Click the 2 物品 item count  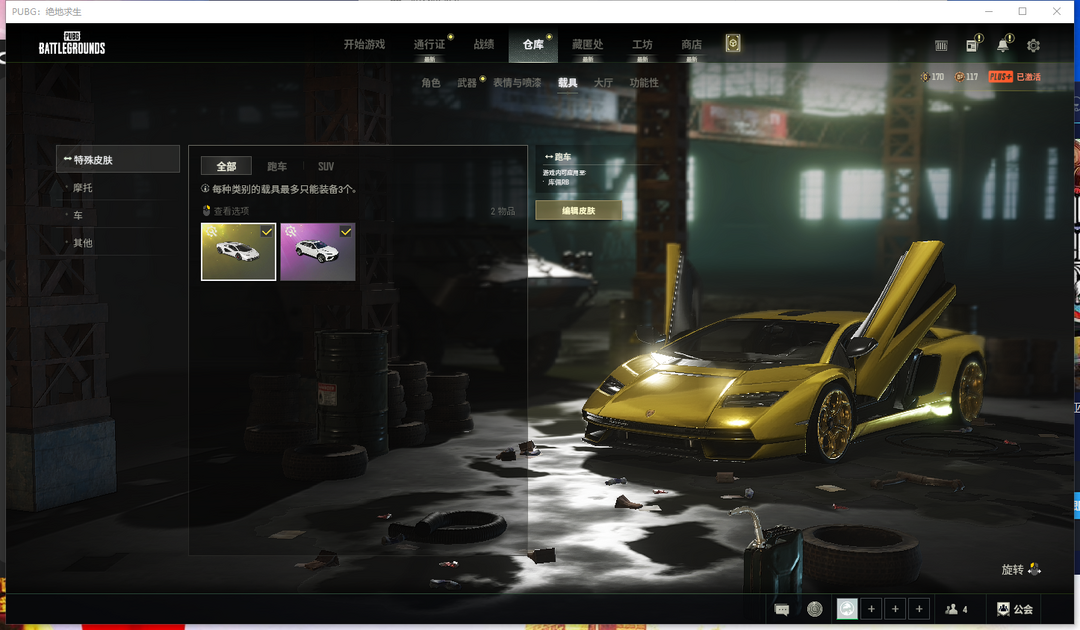[x=503, y=211]
